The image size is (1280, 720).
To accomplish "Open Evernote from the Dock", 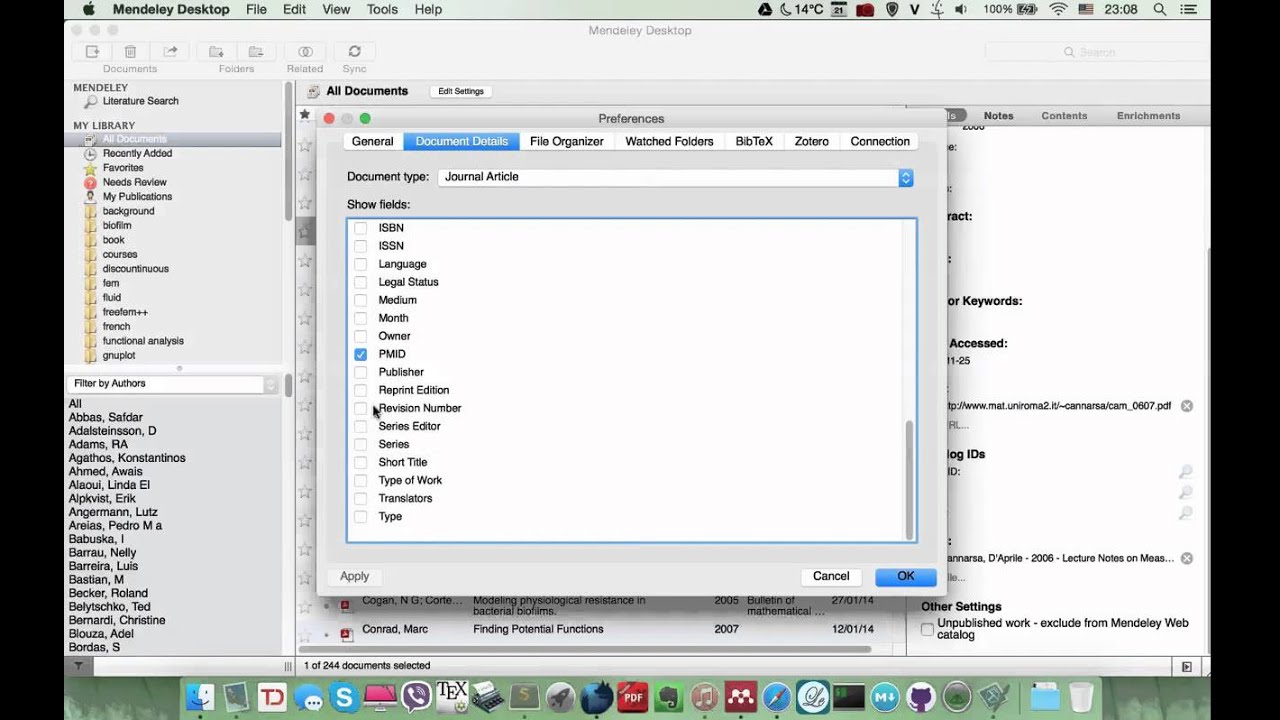I will pos(668,697).
